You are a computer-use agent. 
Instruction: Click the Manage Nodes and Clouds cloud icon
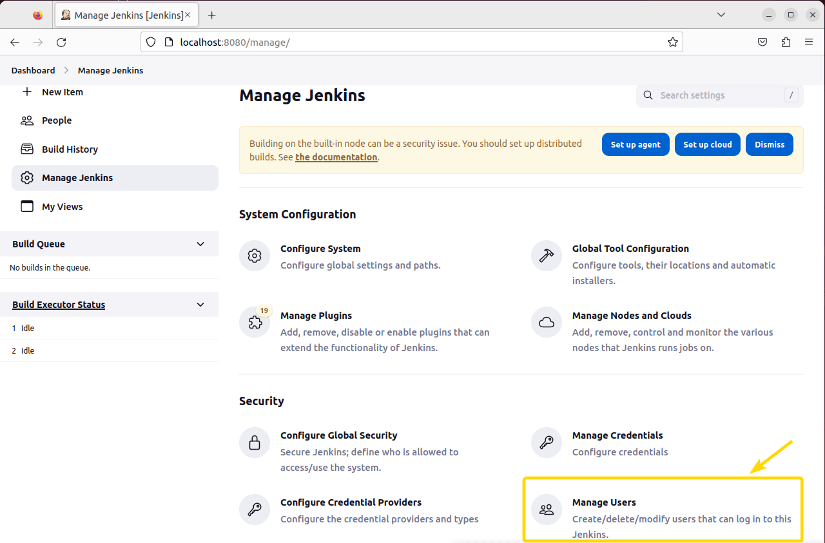pyautogui.click(x=547, y=323)
